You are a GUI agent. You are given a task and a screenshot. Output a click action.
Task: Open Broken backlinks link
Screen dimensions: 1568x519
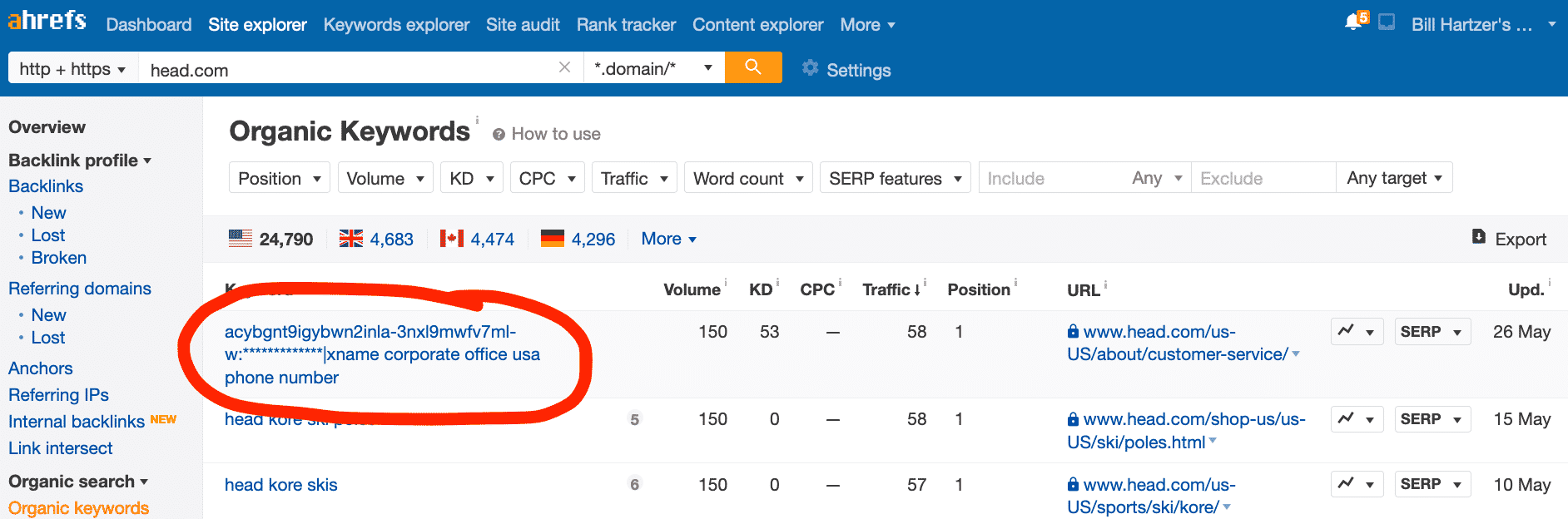tap(59, 258)
